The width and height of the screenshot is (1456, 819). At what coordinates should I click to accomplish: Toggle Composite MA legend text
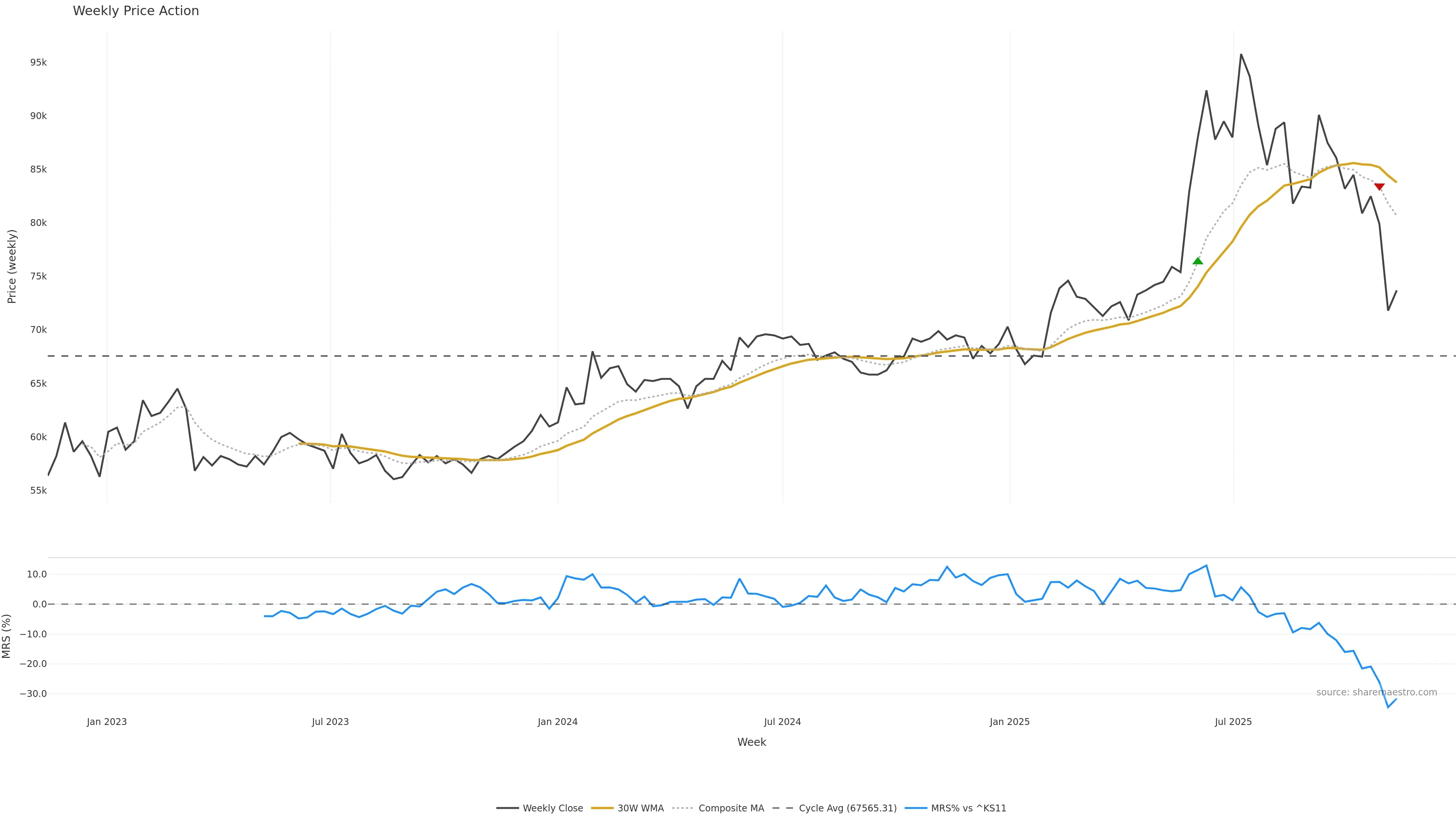[731, 808]
